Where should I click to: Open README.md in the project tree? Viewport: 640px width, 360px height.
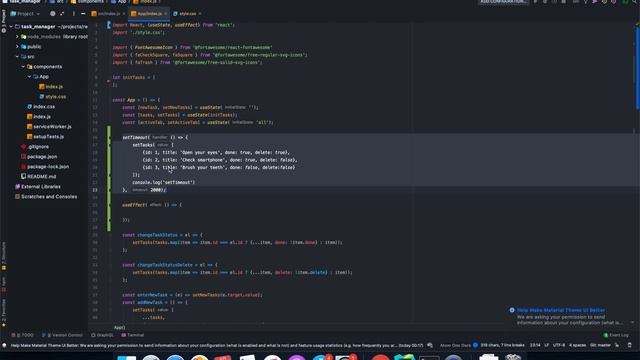click(38, 176)
